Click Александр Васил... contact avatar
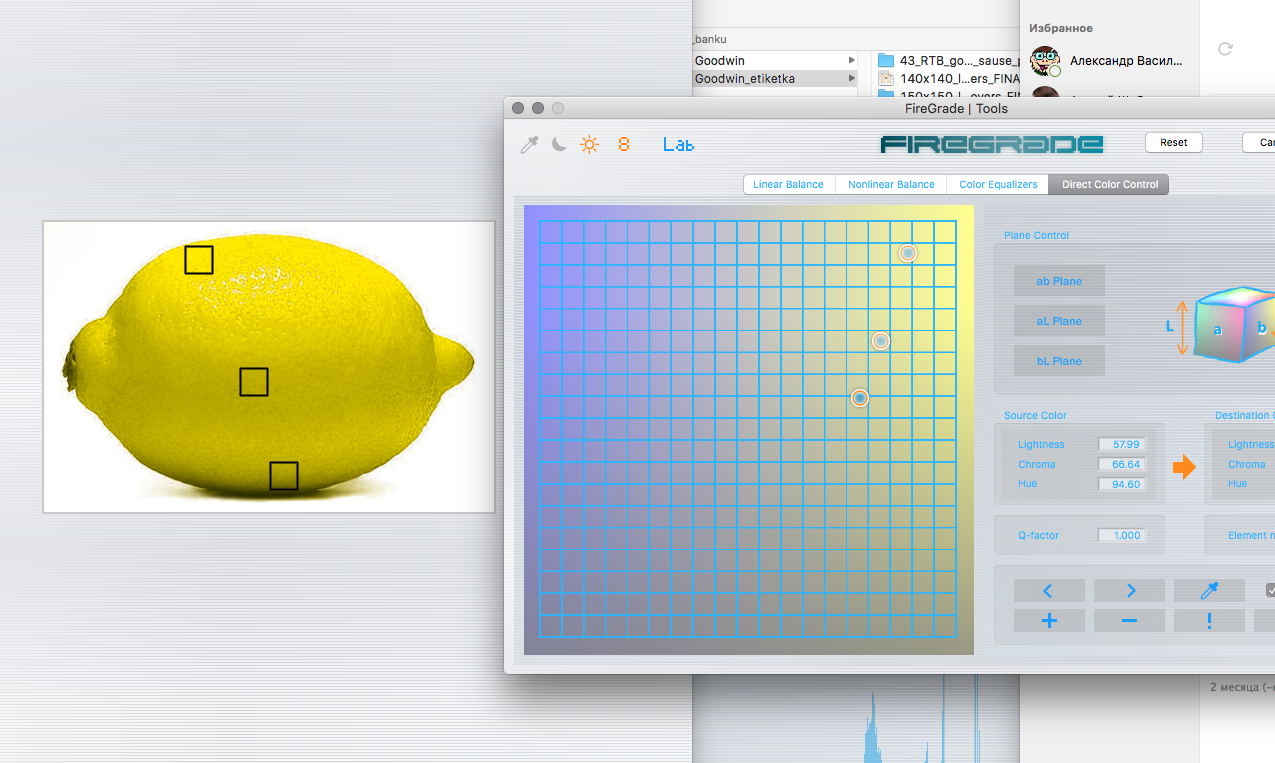1275x763 pixels. [x=1045, y=61]
